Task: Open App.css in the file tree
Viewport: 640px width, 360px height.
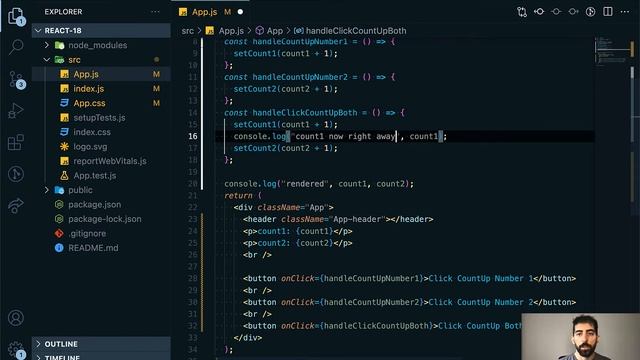Action: [101, 103]
